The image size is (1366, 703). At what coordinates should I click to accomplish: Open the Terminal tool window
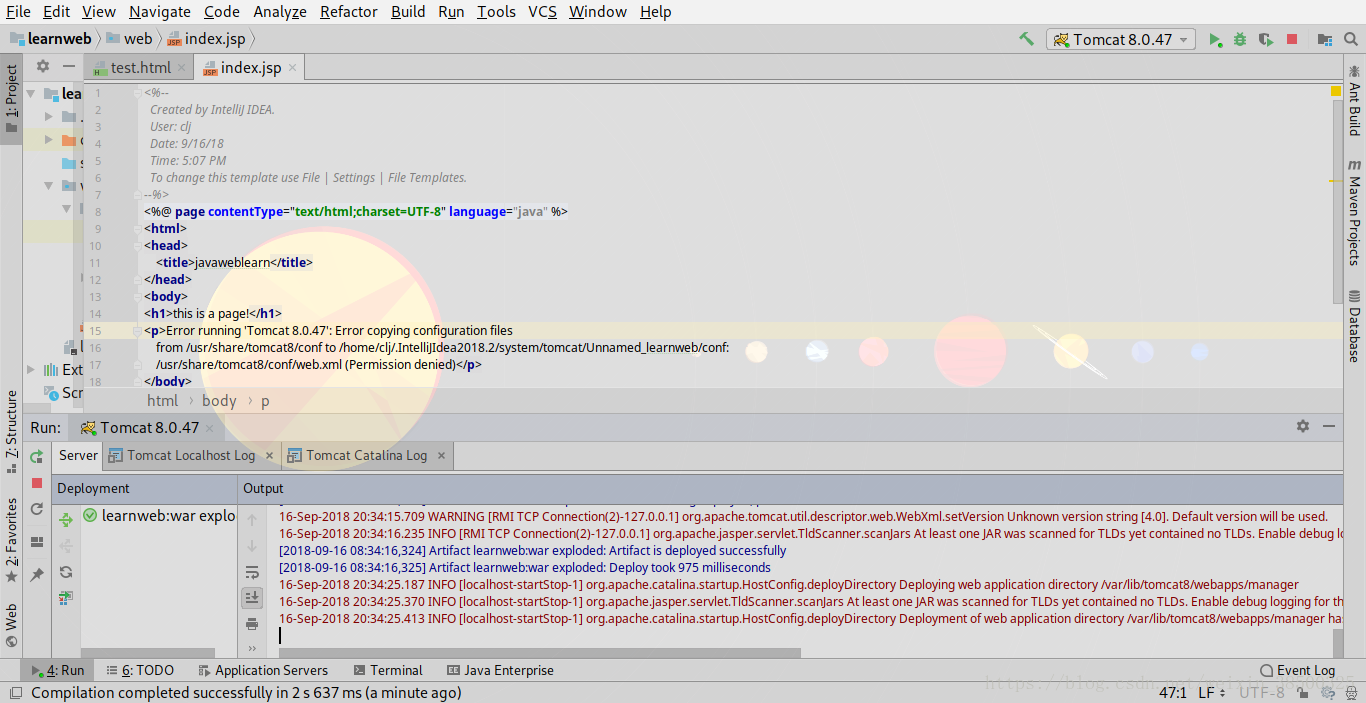click(387, 670)
